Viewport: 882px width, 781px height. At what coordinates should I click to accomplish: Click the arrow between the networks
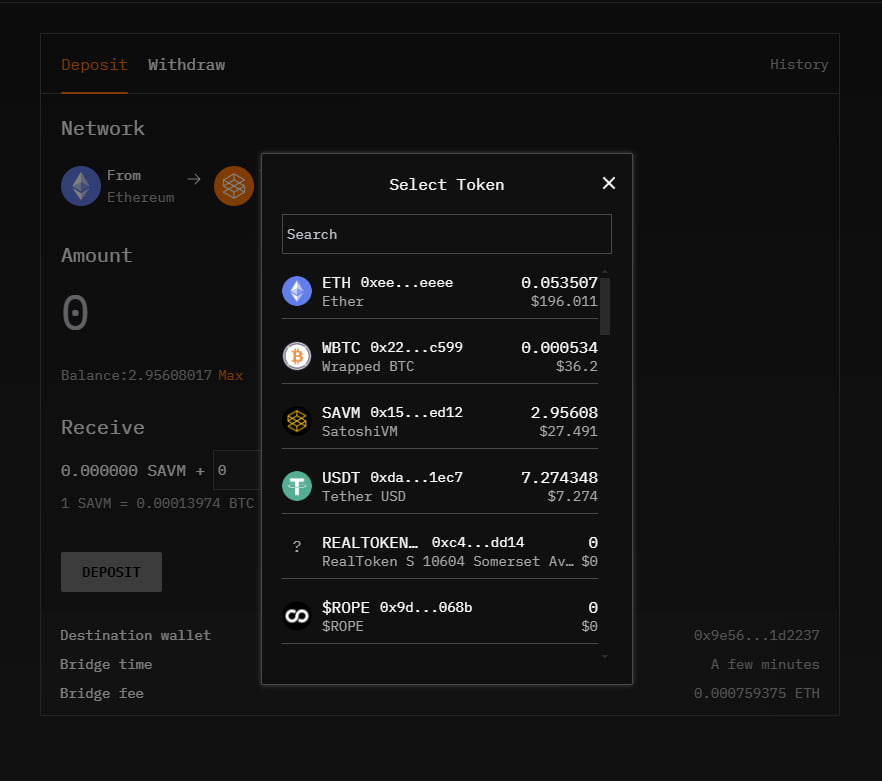(194, 179)
